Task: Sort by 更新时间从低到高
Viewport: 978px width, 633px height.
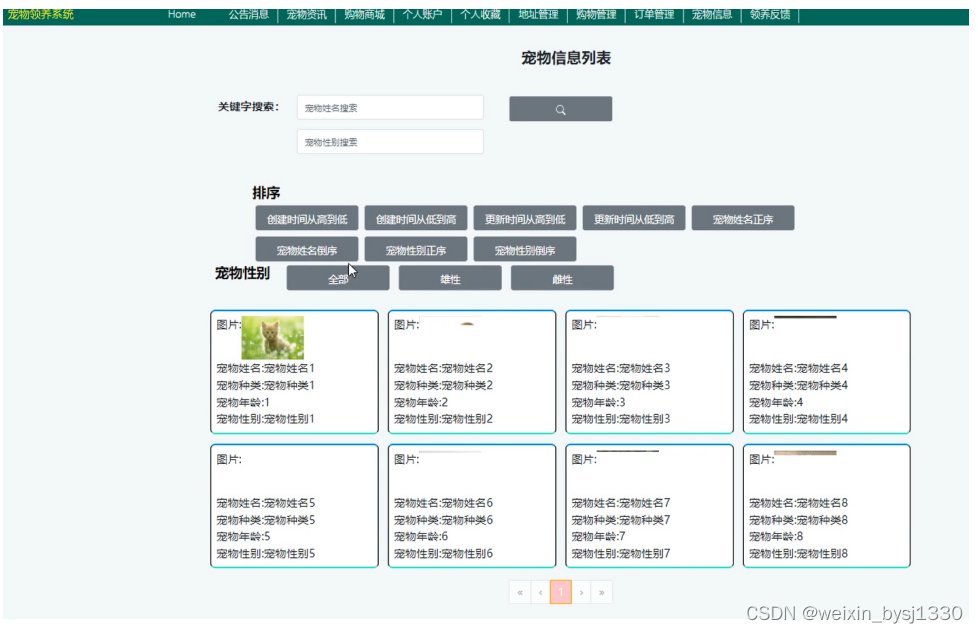Action: pos(634,218)
